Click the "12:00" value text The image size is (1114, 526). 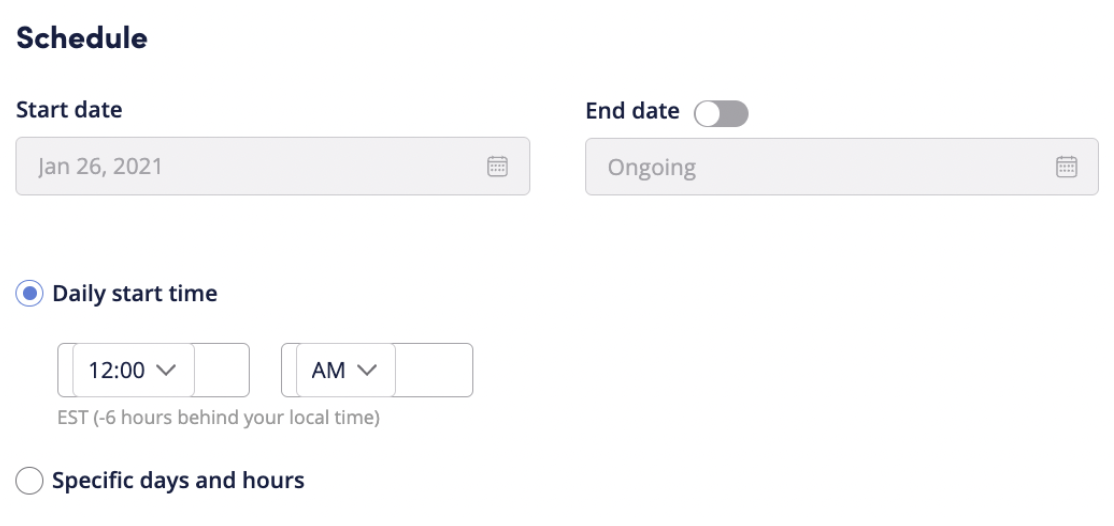(116, 370)
